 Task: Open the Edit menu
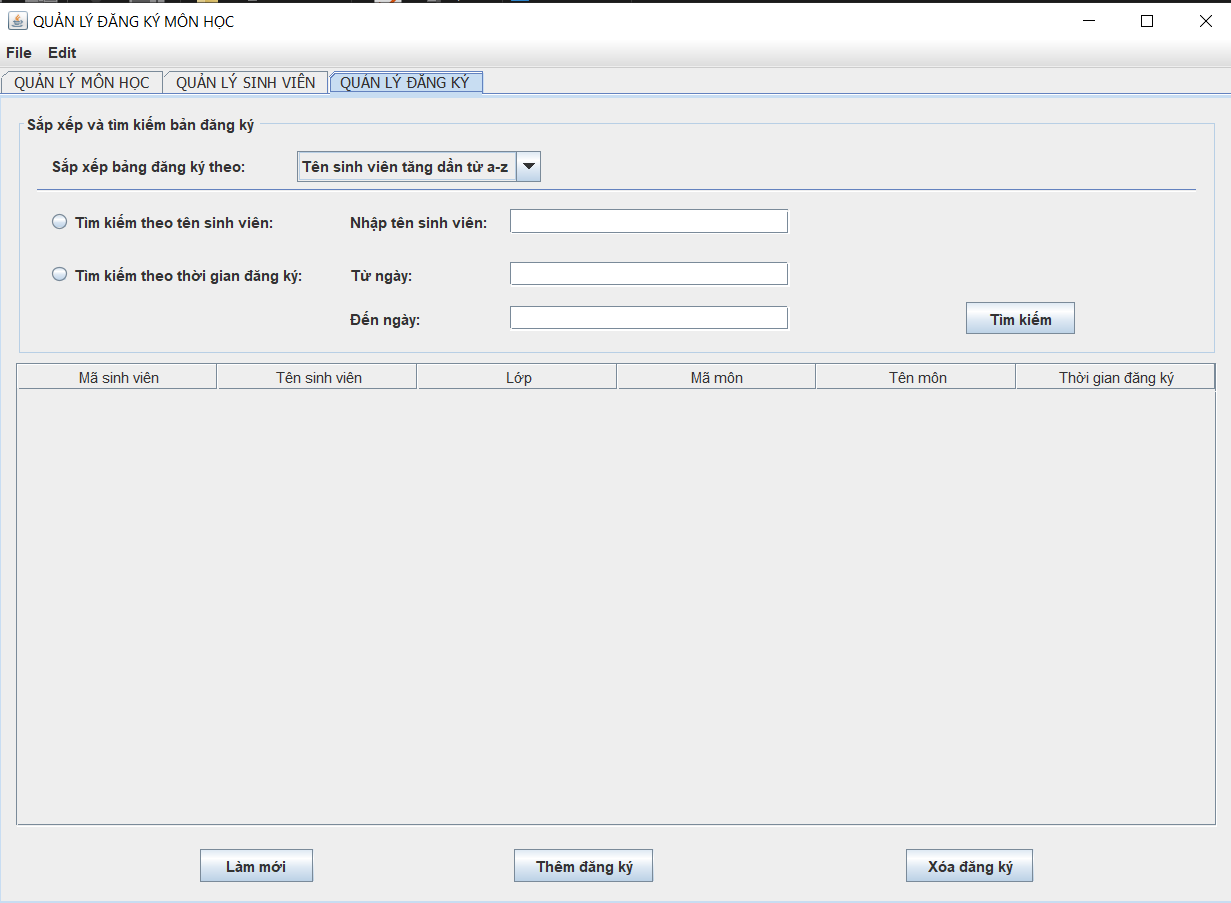62,53
